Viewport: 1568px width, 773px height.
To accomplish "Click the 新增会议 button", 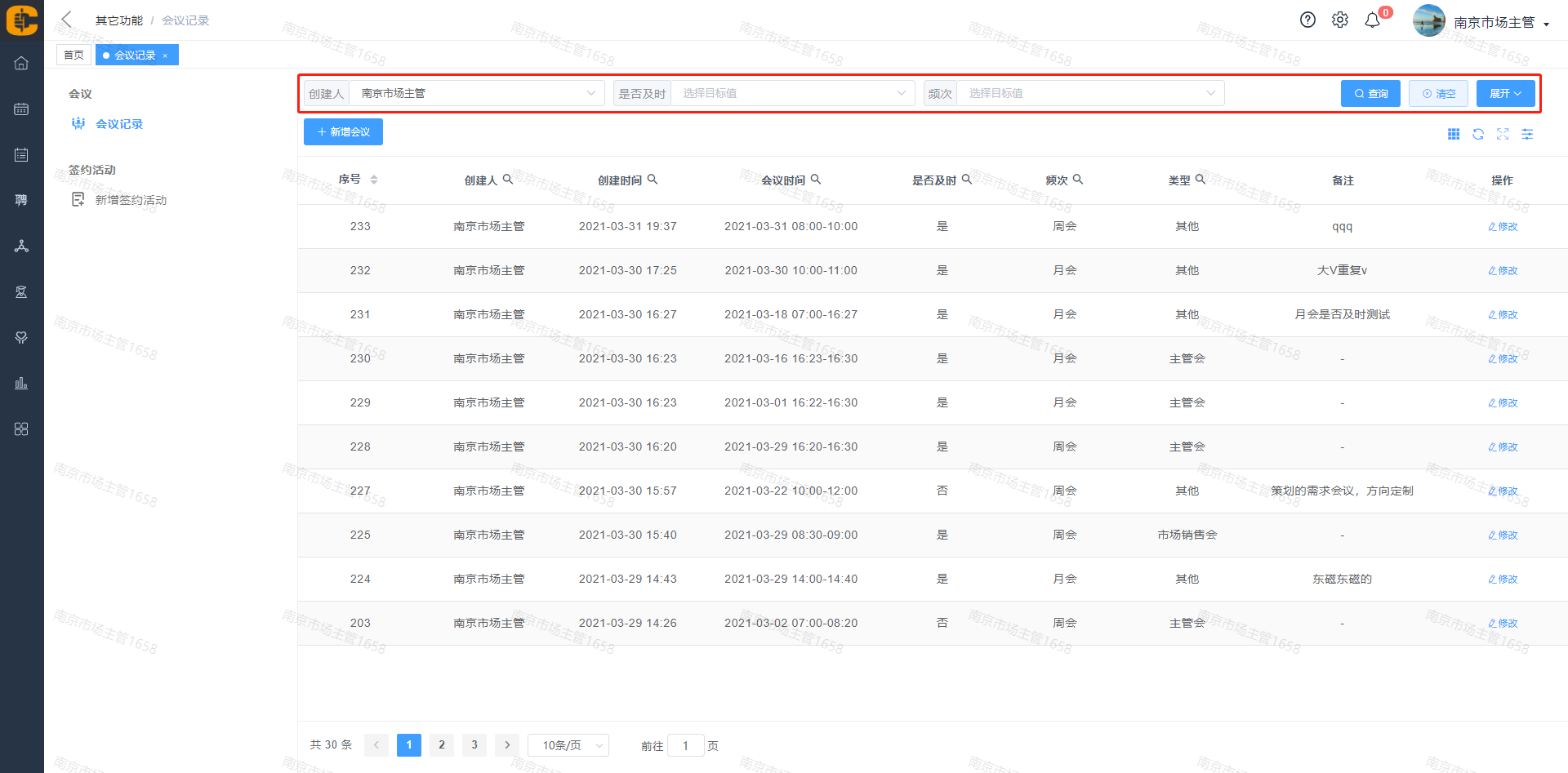I will coord(343,132).
